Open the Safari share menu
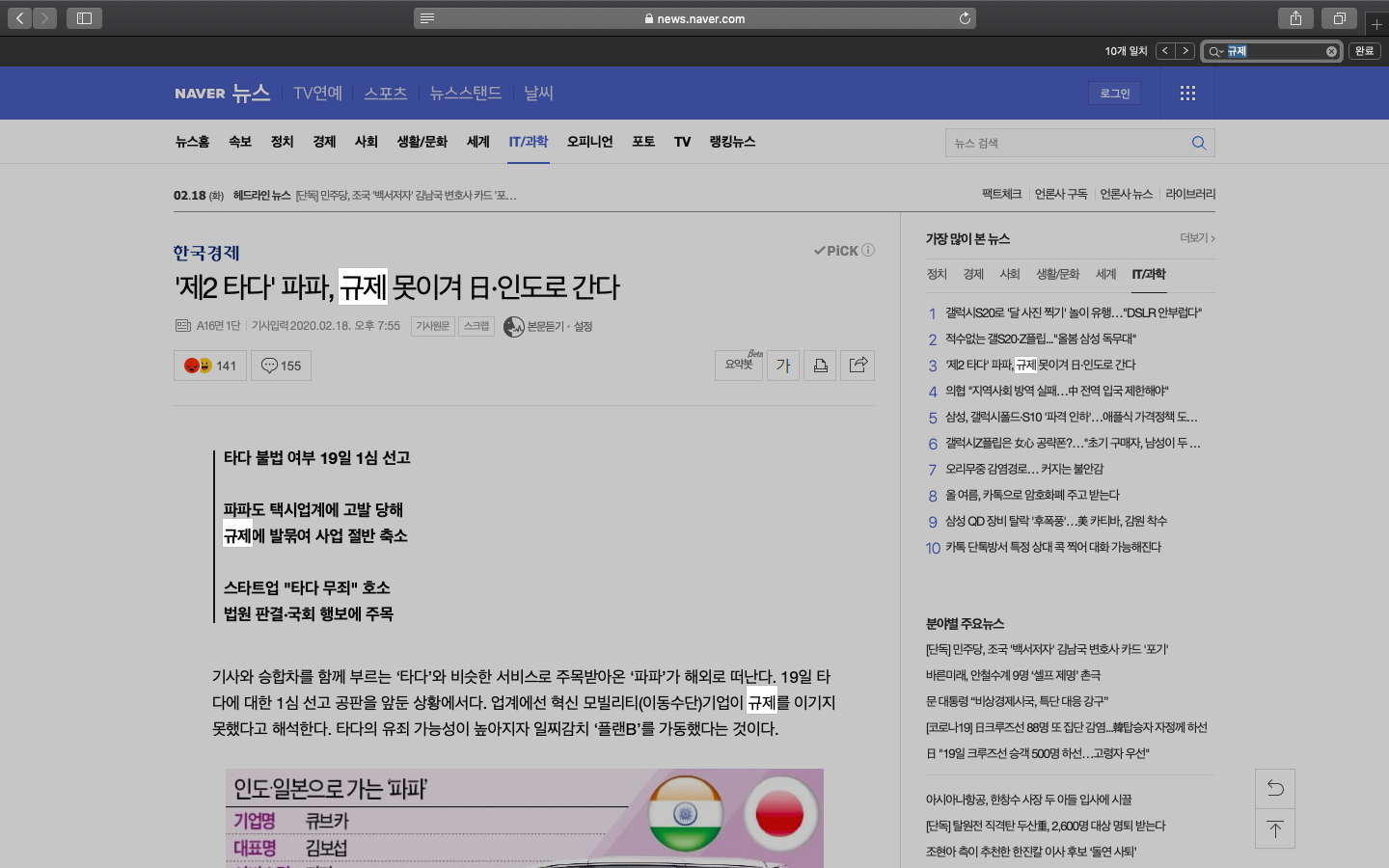The width and height of the screenshot is (1389, 868). tap(1295, 18)
